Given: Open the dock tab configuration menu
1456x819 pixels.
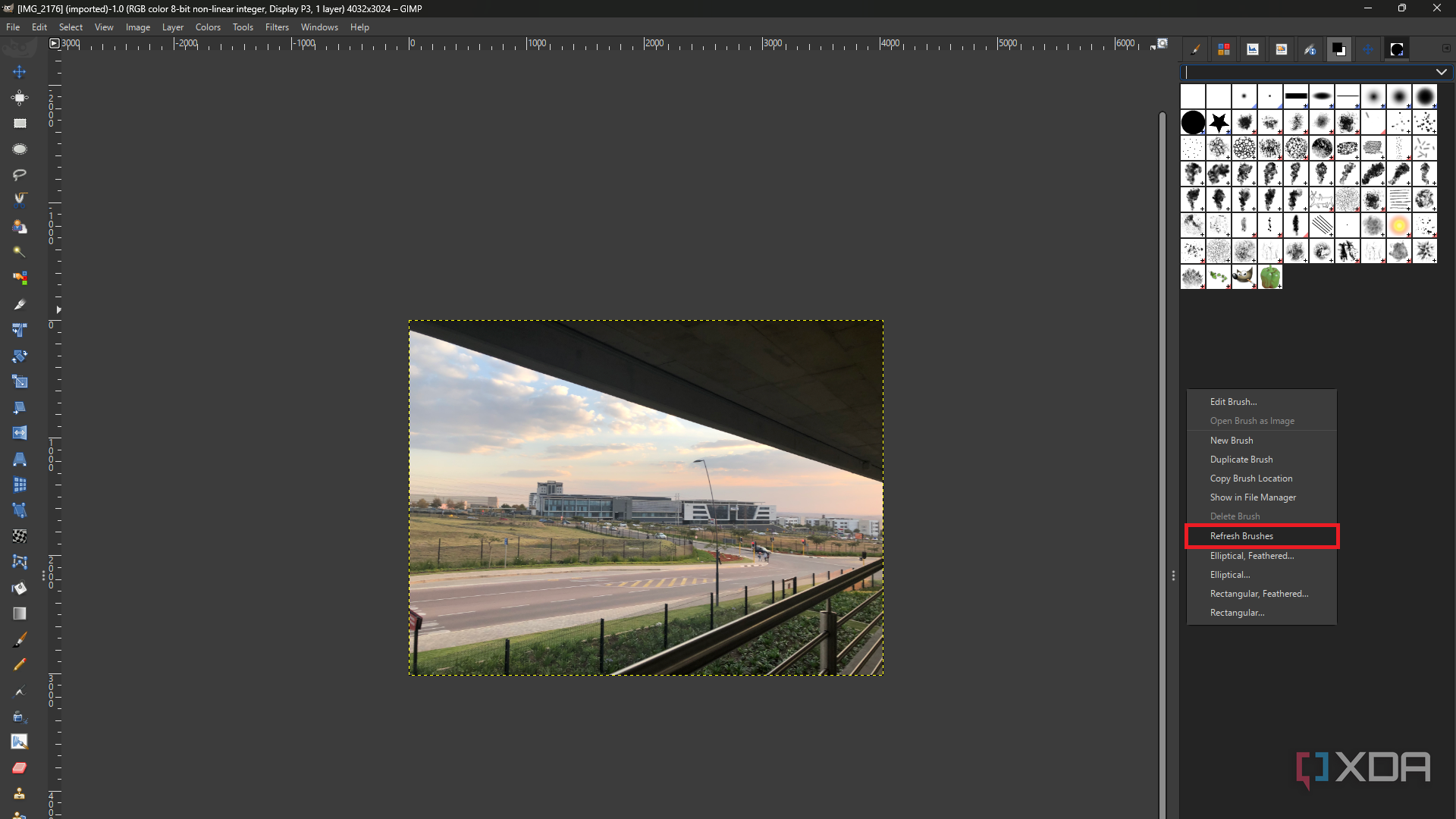Looking at the screenshot, I should pos(1446,48).
